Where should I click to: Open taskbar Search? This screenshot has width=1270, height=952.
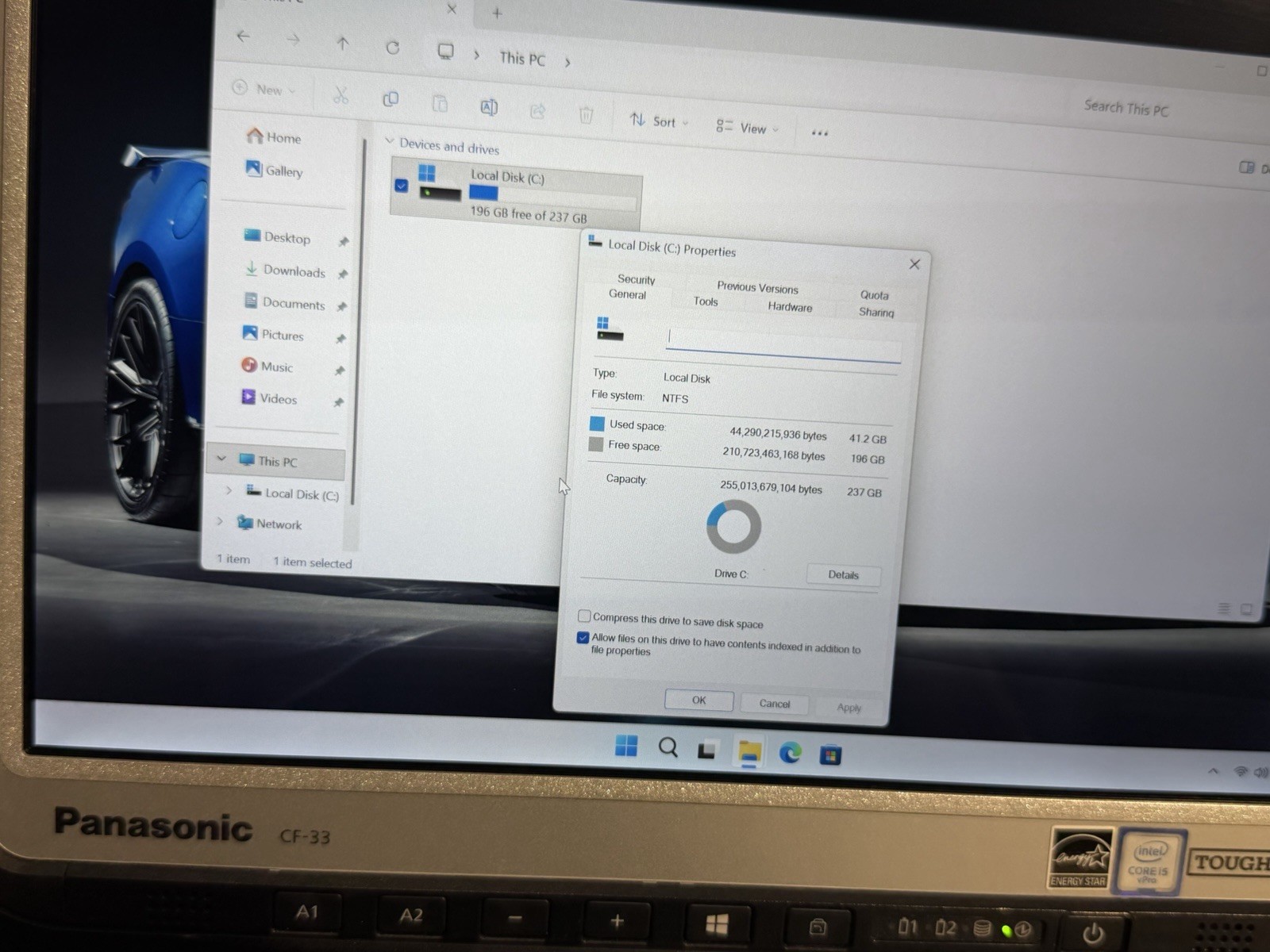668,747
